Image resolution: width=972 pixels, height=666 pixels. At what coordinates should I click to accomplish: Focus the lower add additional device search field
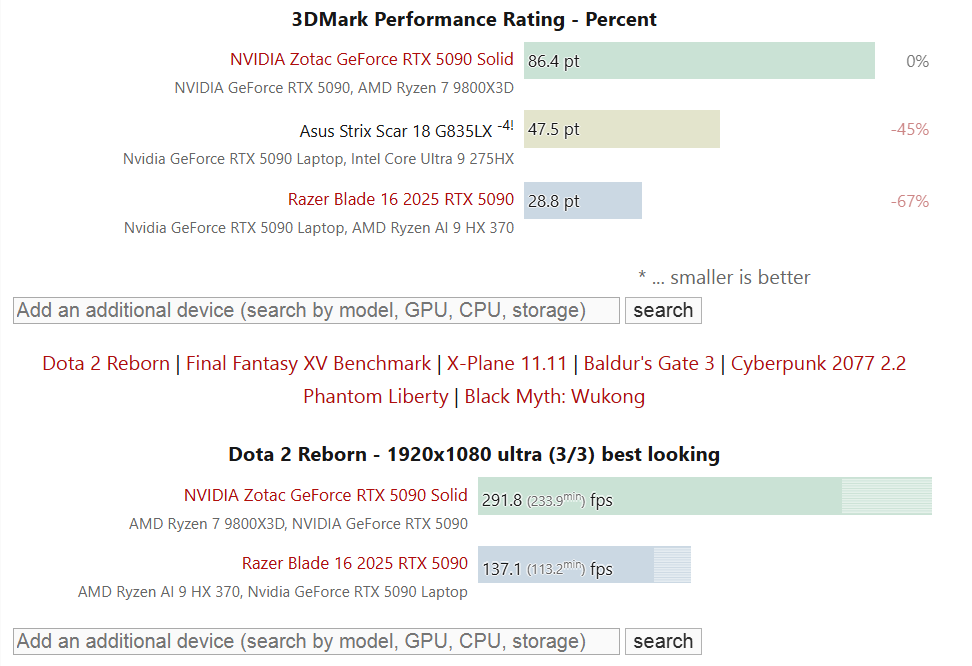[316, 641]
